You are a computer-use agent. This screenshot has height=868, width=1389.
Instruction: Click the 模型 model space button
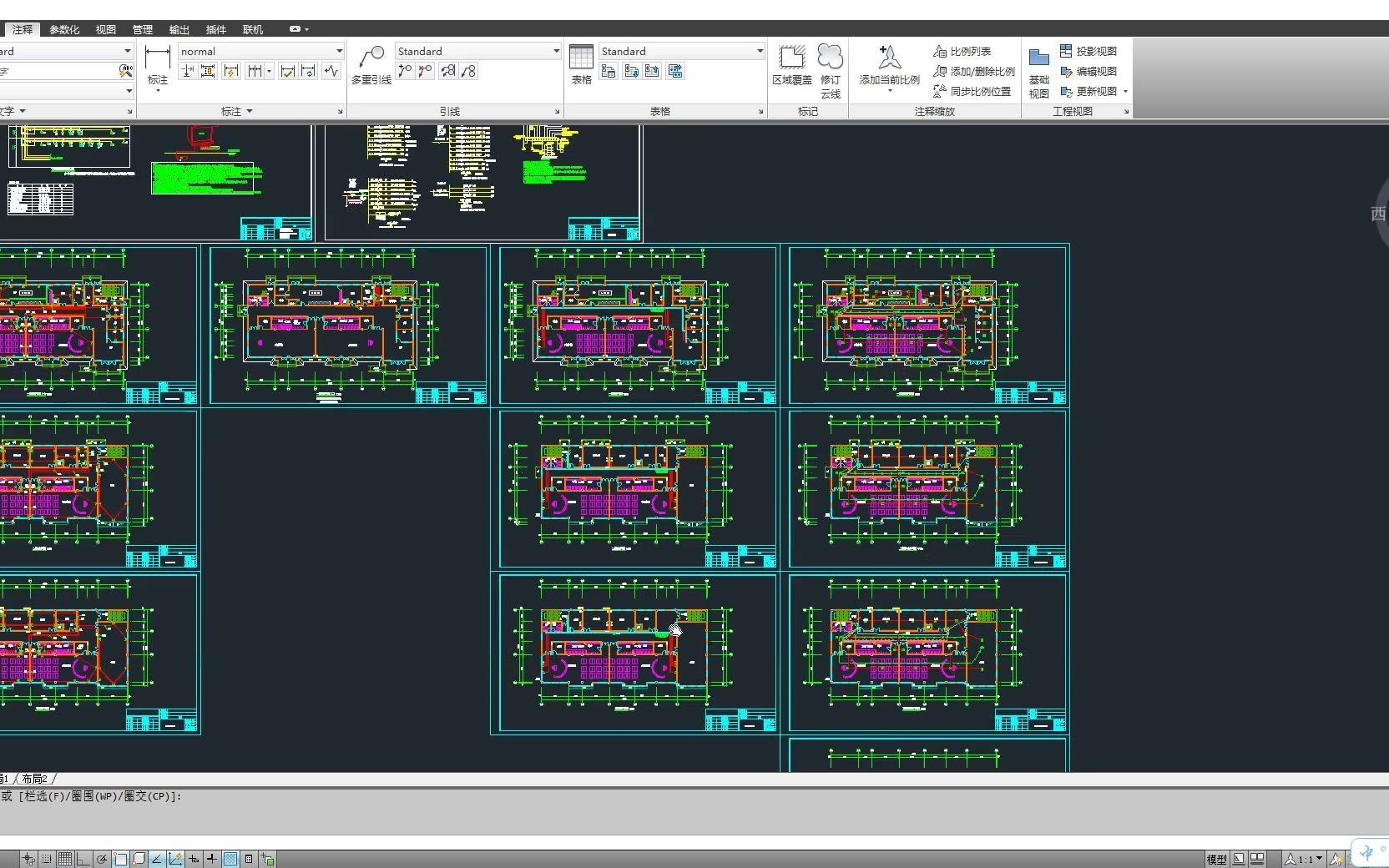tap(1217, 859)
